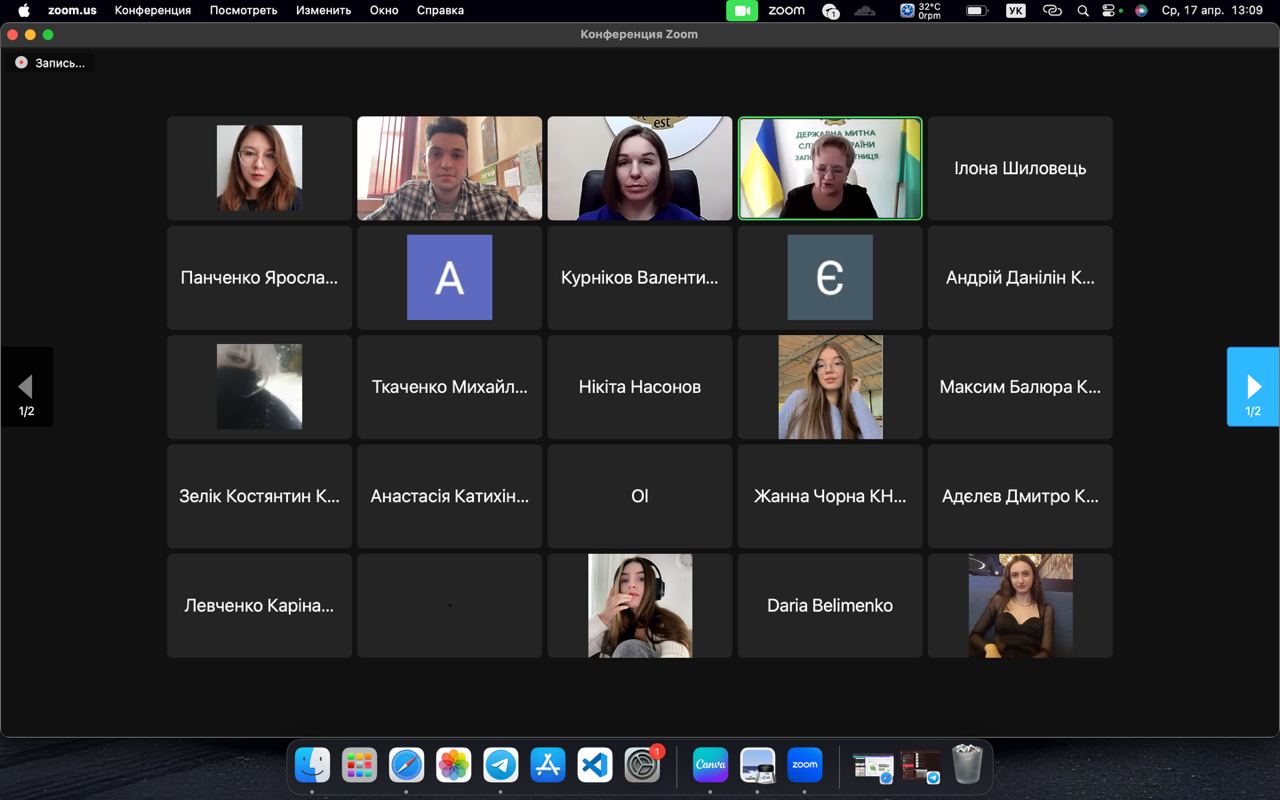This screenshot has height=800, width=1280.
Task: Open Canva app in the Dock
Action: tap(710, 765)
